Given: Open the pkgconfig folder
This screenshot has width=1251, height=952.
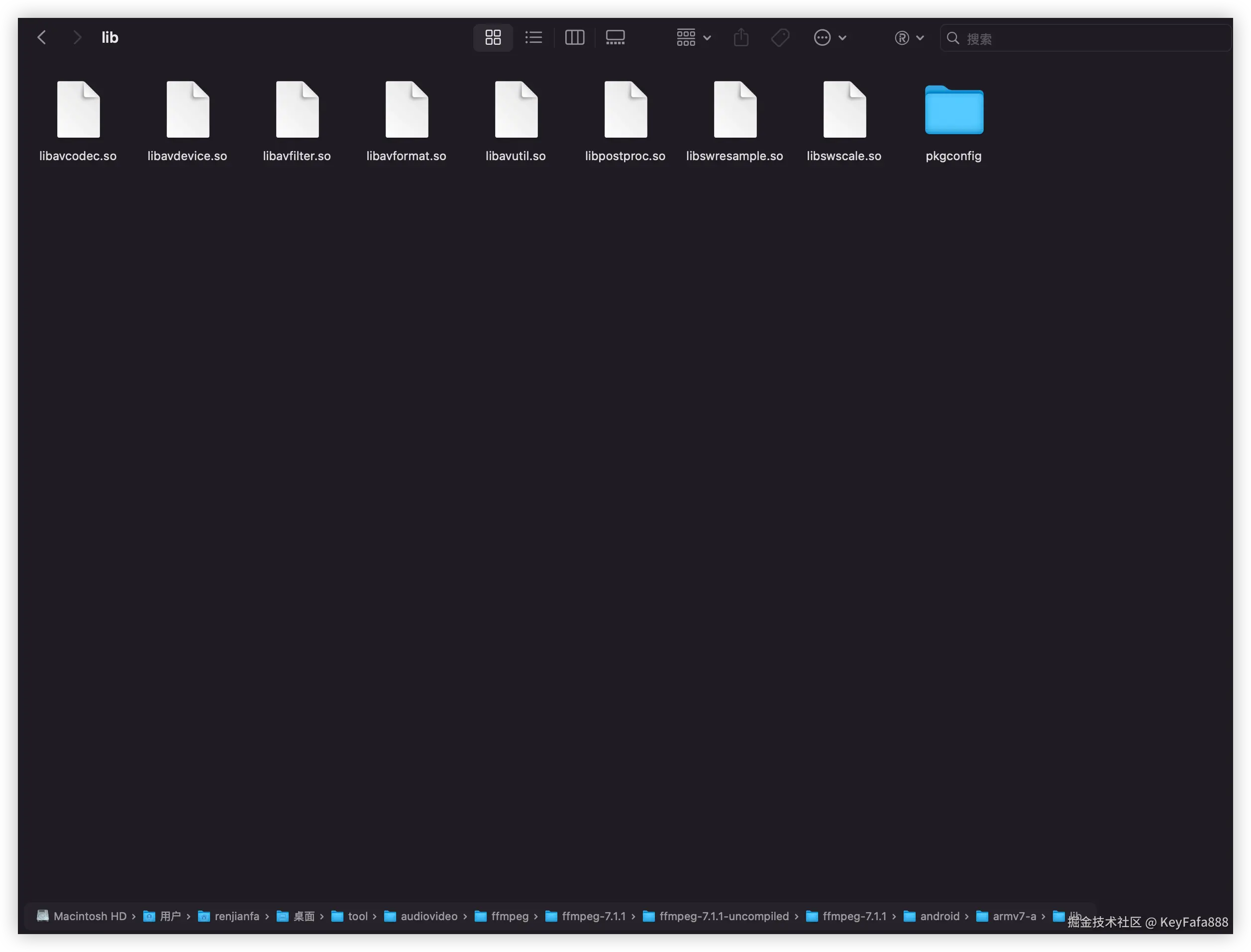Looking at the screenshot, I should coord(953,110).
